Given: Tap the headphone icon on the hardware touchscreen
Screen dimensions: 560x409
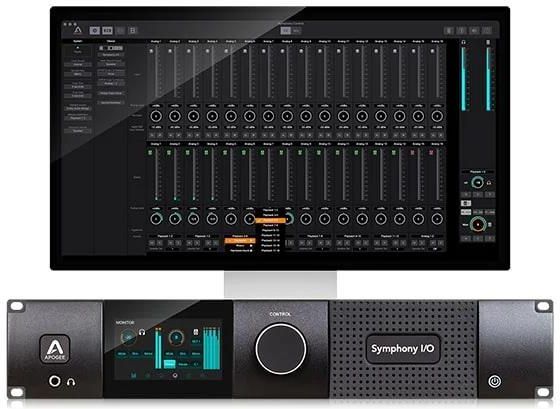Looking at the screenshot, I should 142,333.
